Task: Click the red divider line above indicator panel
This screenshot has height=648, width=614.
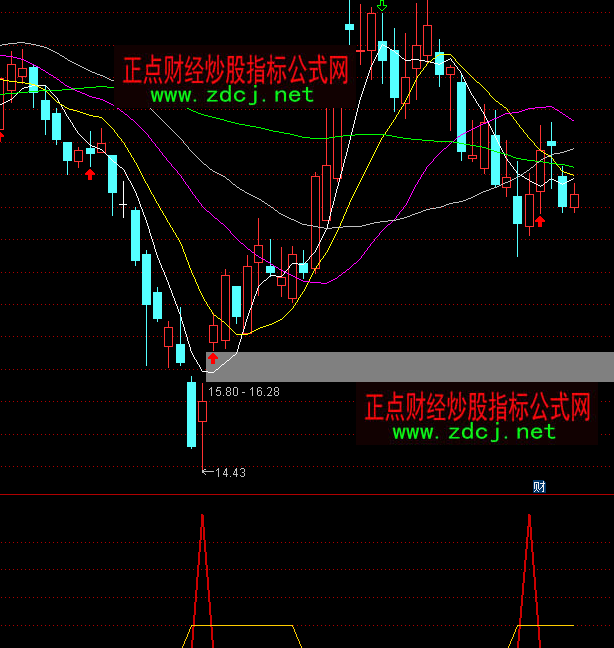Action: click(x=300, y=495)
